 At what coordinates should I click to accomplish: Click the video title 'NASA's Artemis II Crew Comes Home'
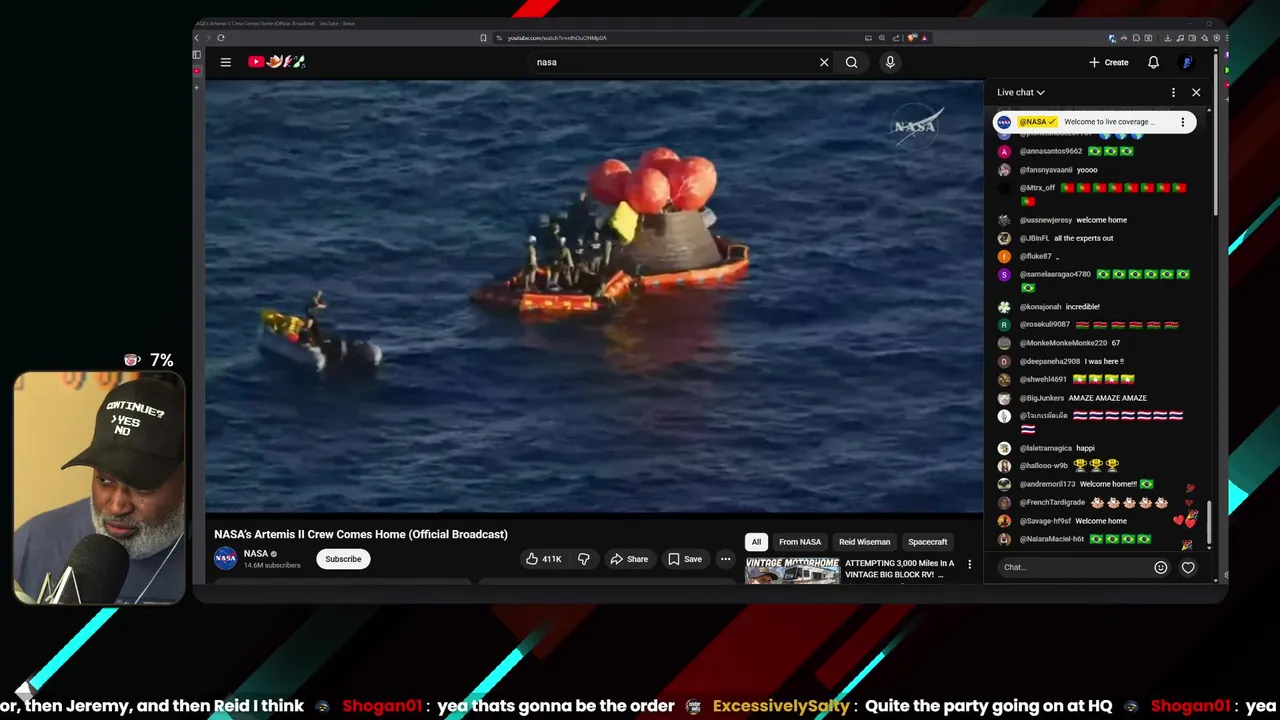tap(361, 534)
